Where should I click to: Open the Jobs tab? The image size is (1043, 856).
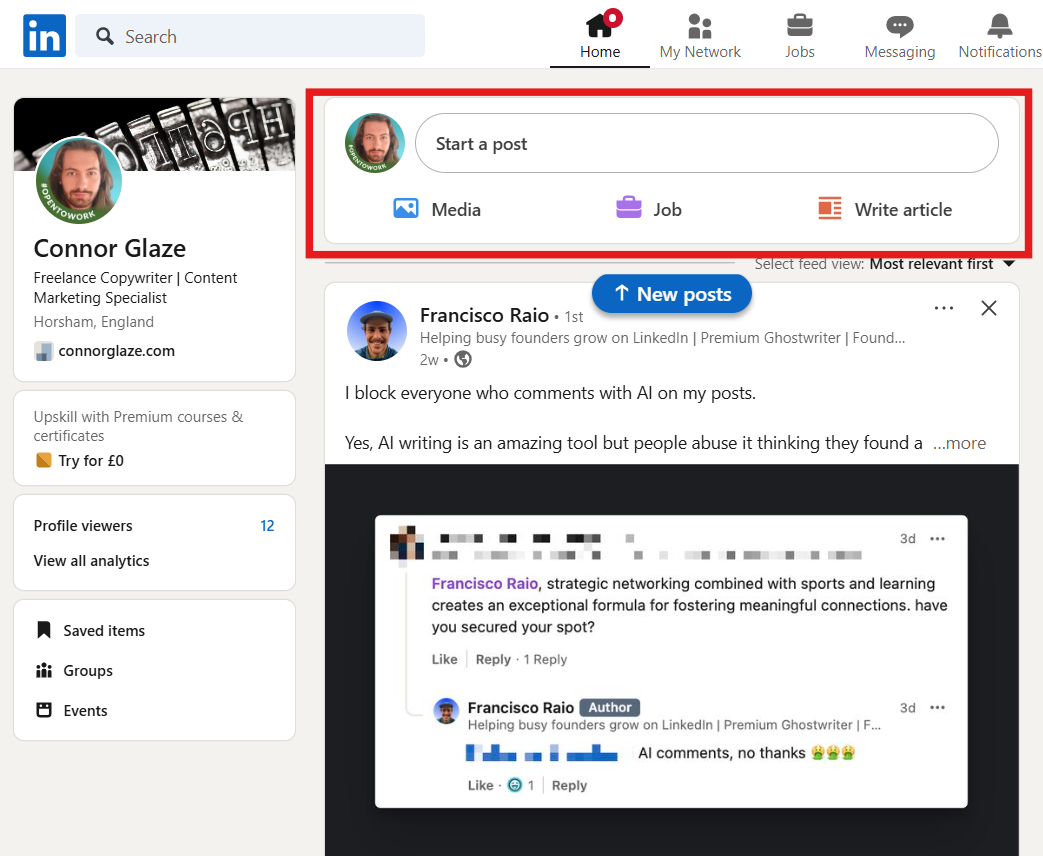pos(800,37)
